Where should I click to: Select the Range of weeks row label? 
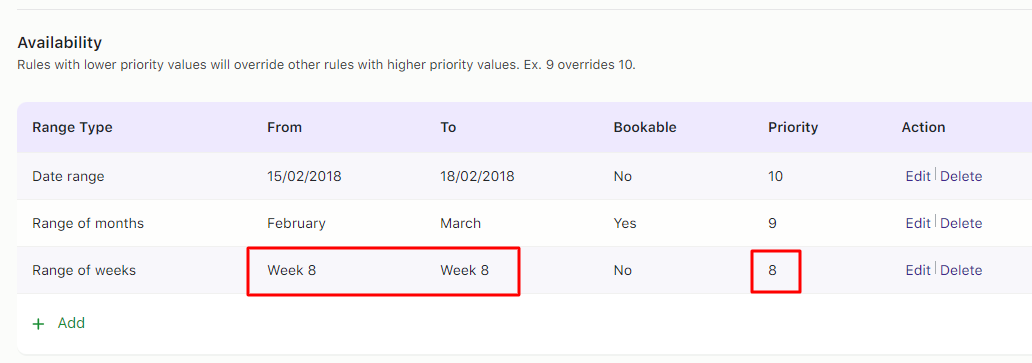click(84, 270)
